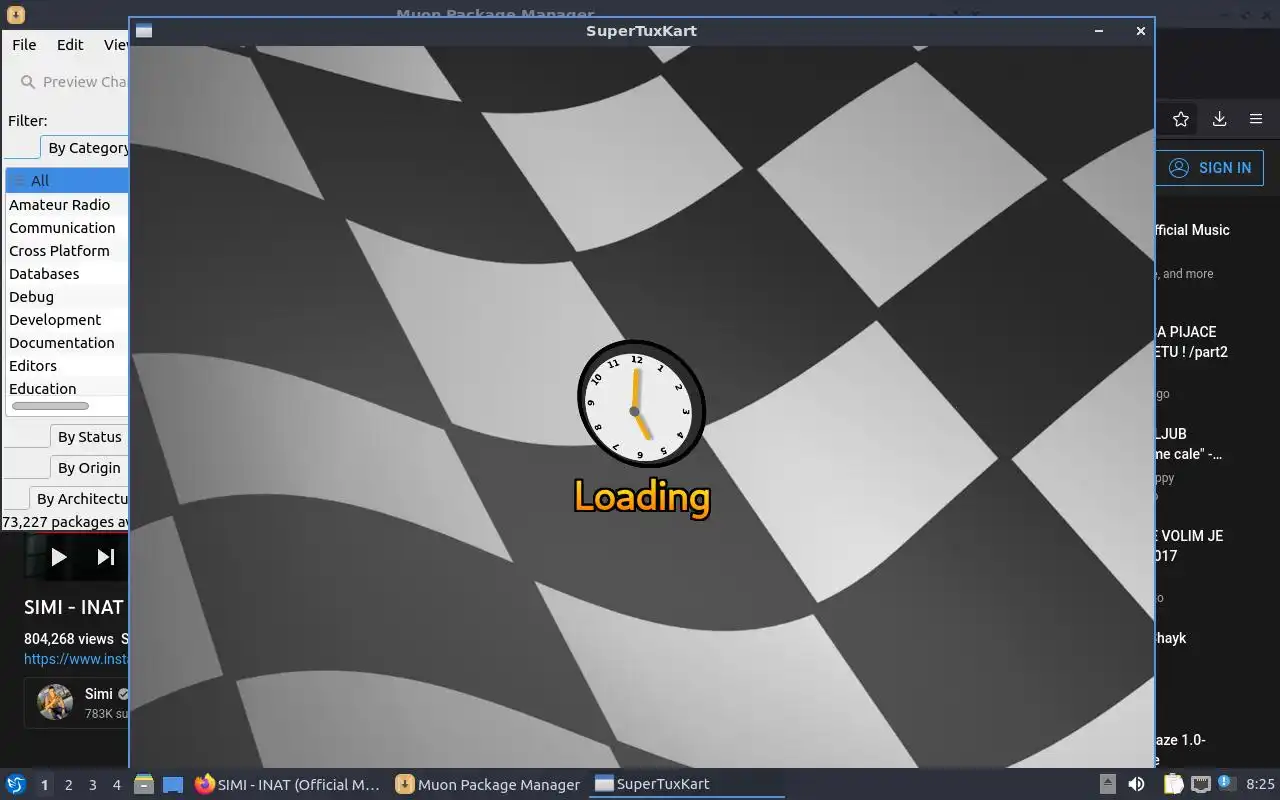Switch to workspace 1
Viewport: 1280px width, 800px height.
[44, 785]
